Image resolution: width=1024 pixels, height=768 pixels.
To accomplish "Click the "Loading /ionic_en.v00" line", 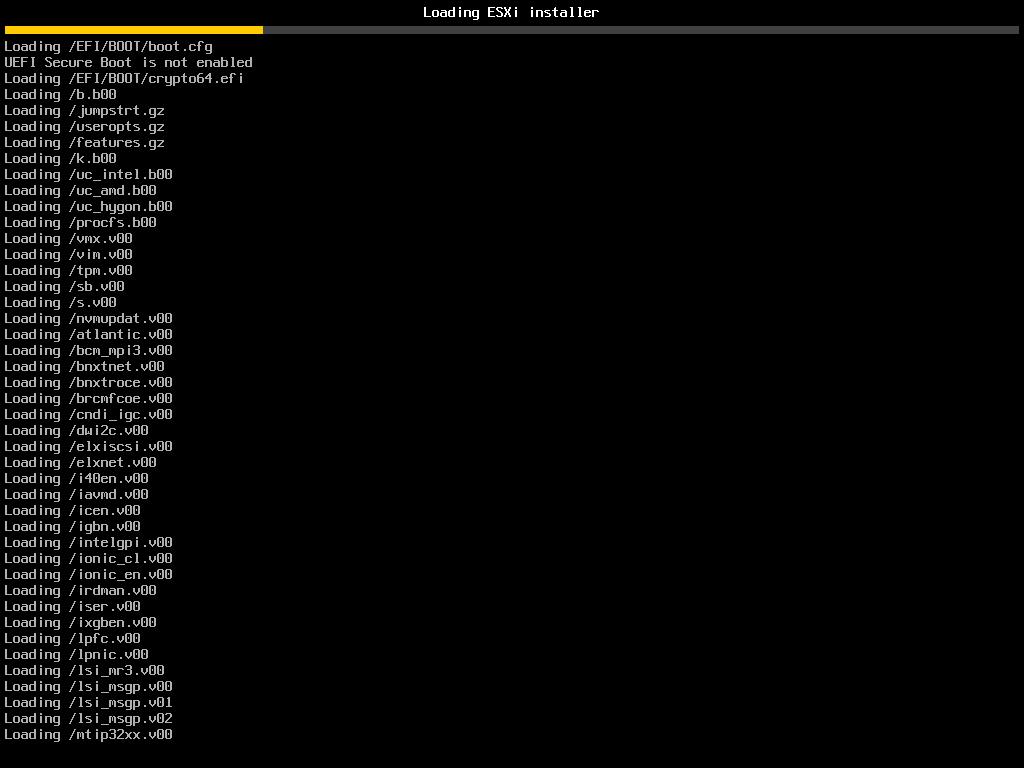I will 88,574.
